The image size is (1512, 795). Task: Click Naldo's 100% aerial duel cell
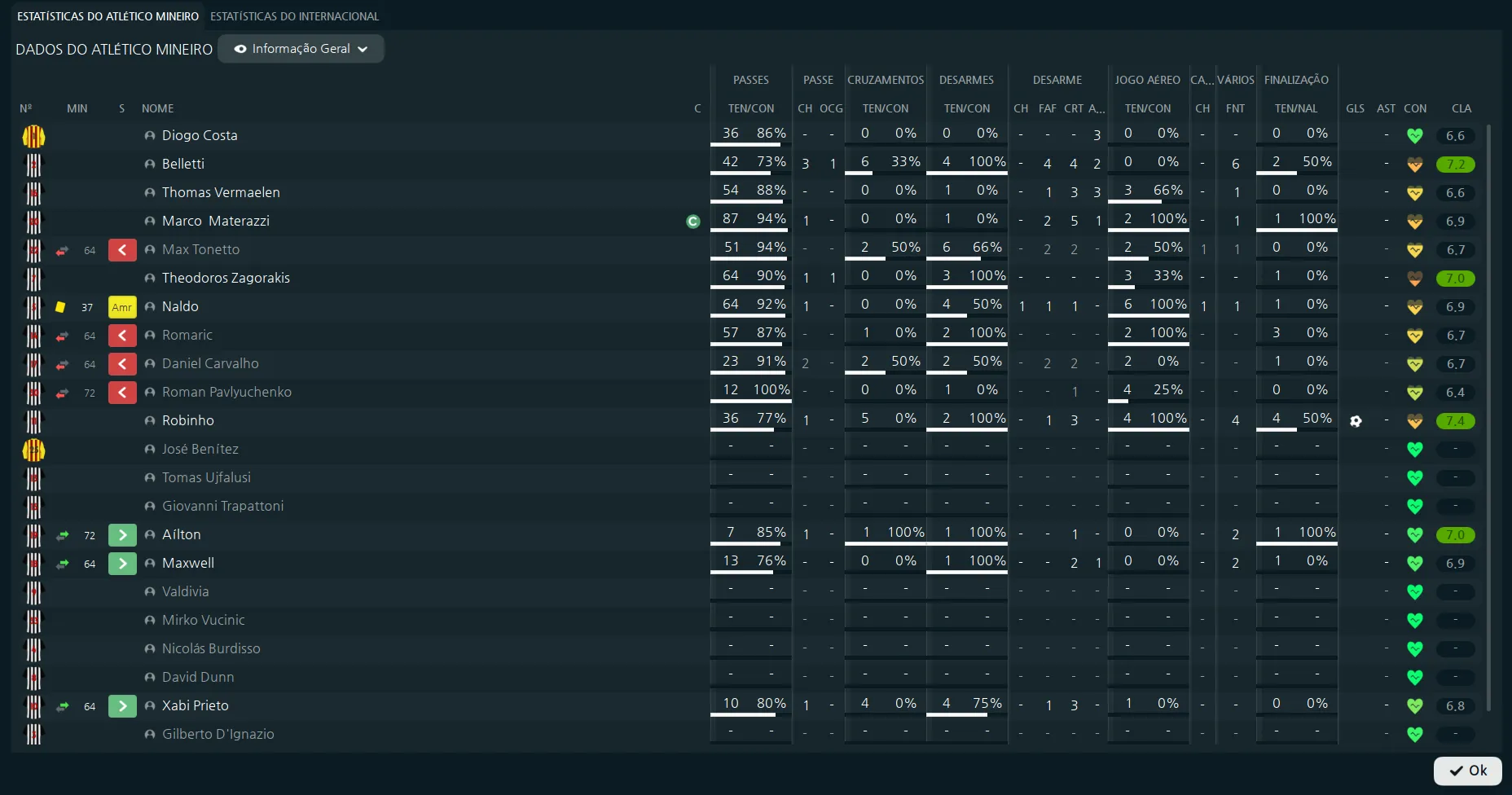[1168, 304]
